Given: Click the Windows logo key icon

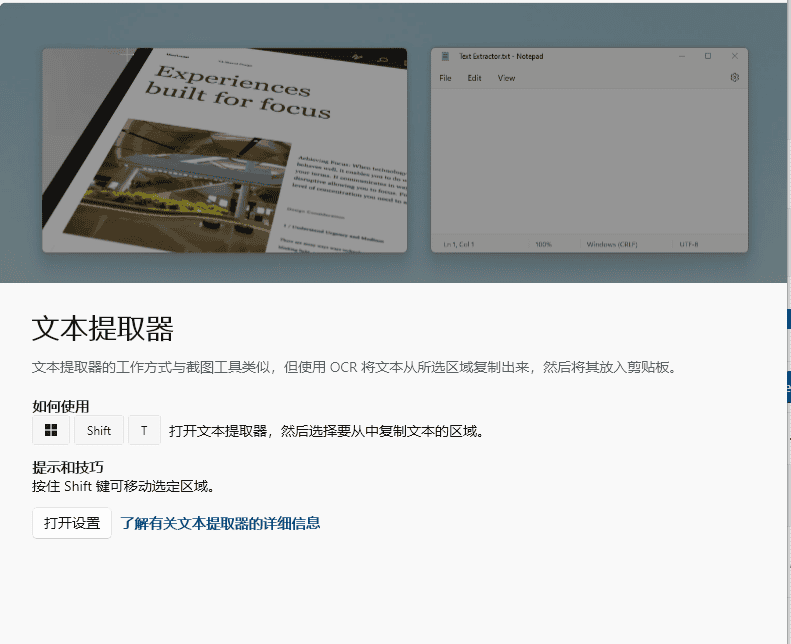Looking at the screenshot, I should point(51,430).
